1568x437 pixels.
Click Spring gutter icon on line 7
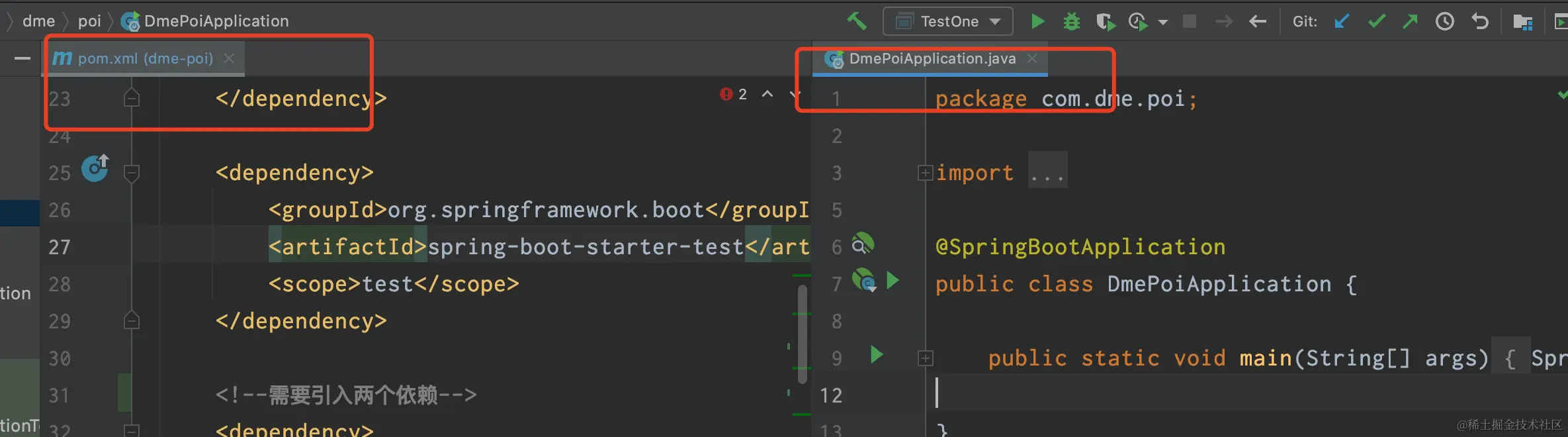click(864, 280)
